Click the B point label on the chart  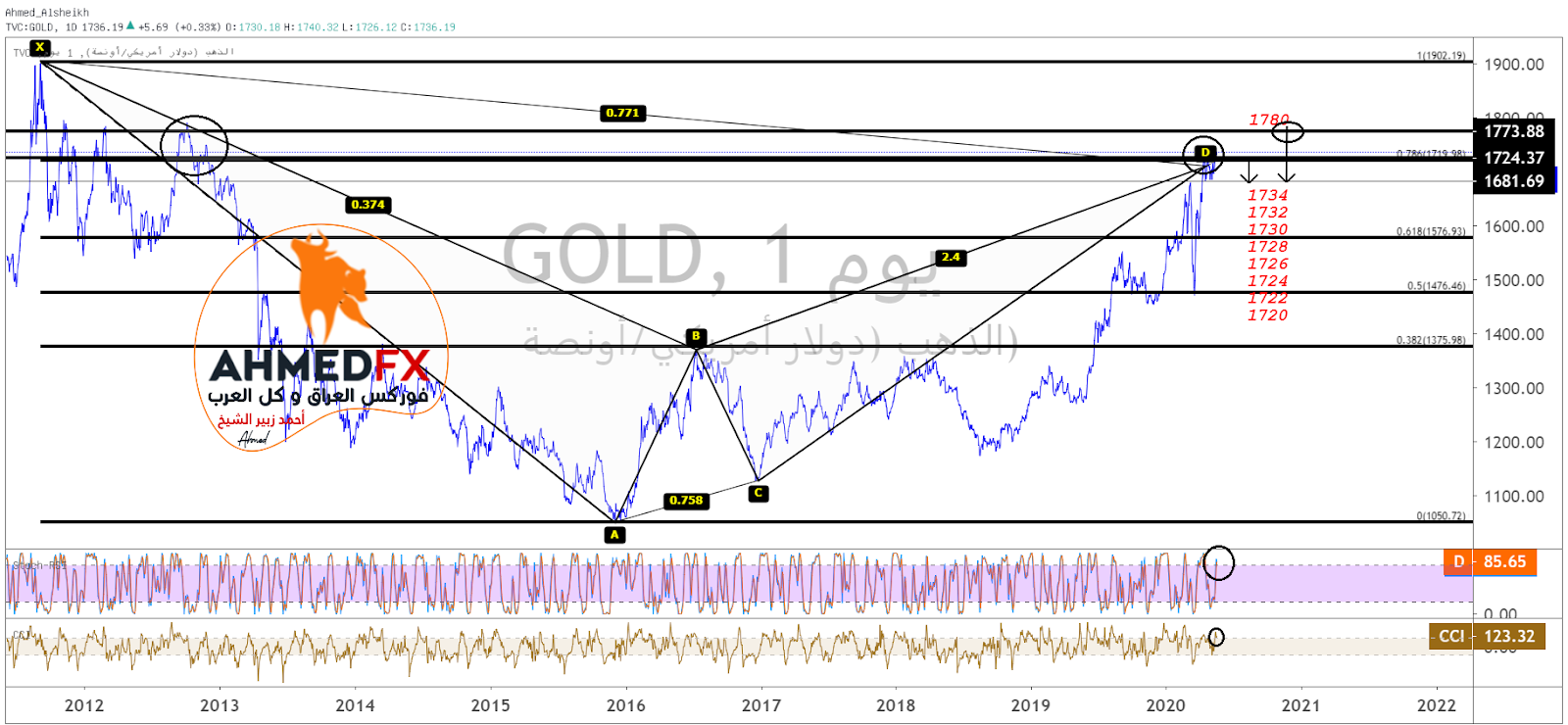point(696,336)
